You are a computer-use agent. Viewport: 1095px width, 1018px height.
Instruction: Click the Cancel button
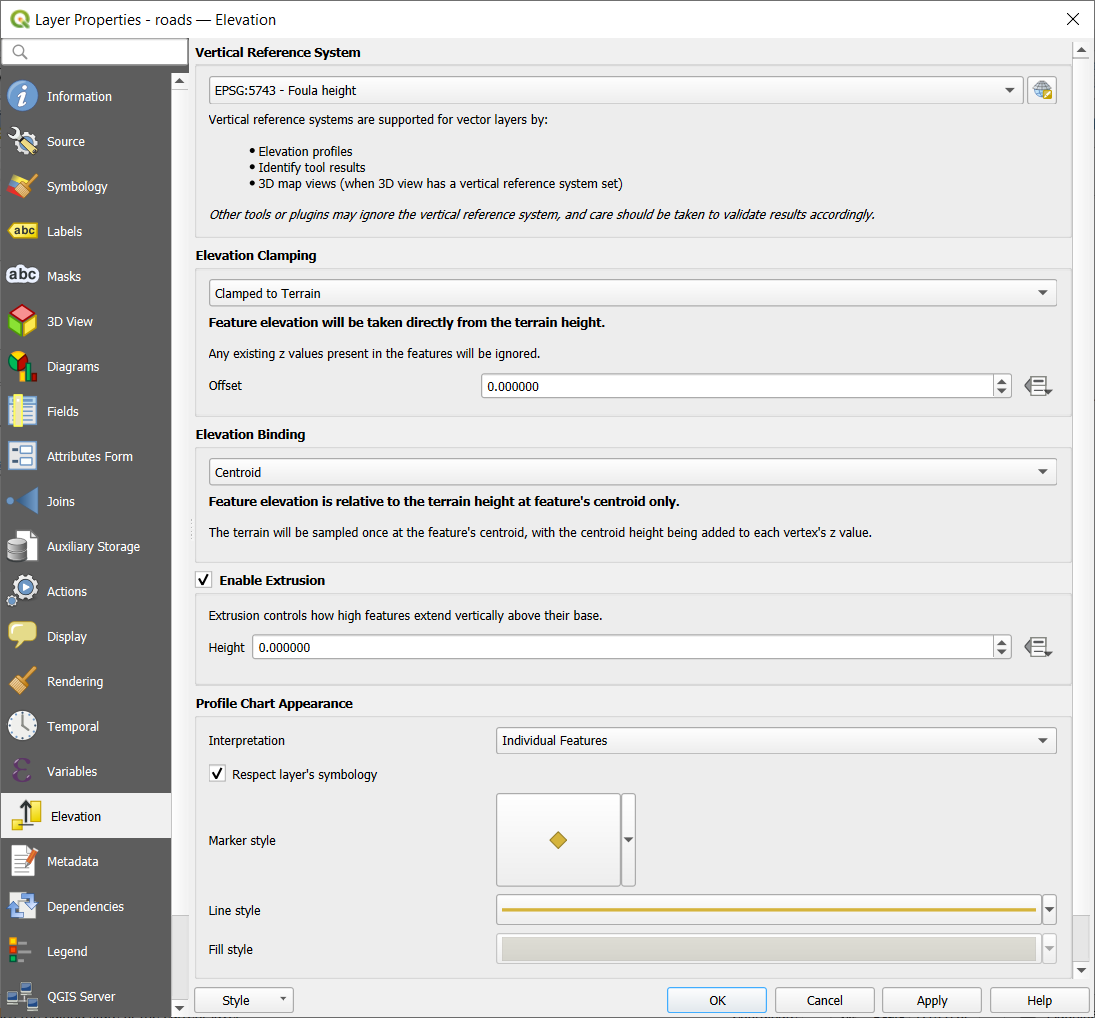tap(824, 1000)
